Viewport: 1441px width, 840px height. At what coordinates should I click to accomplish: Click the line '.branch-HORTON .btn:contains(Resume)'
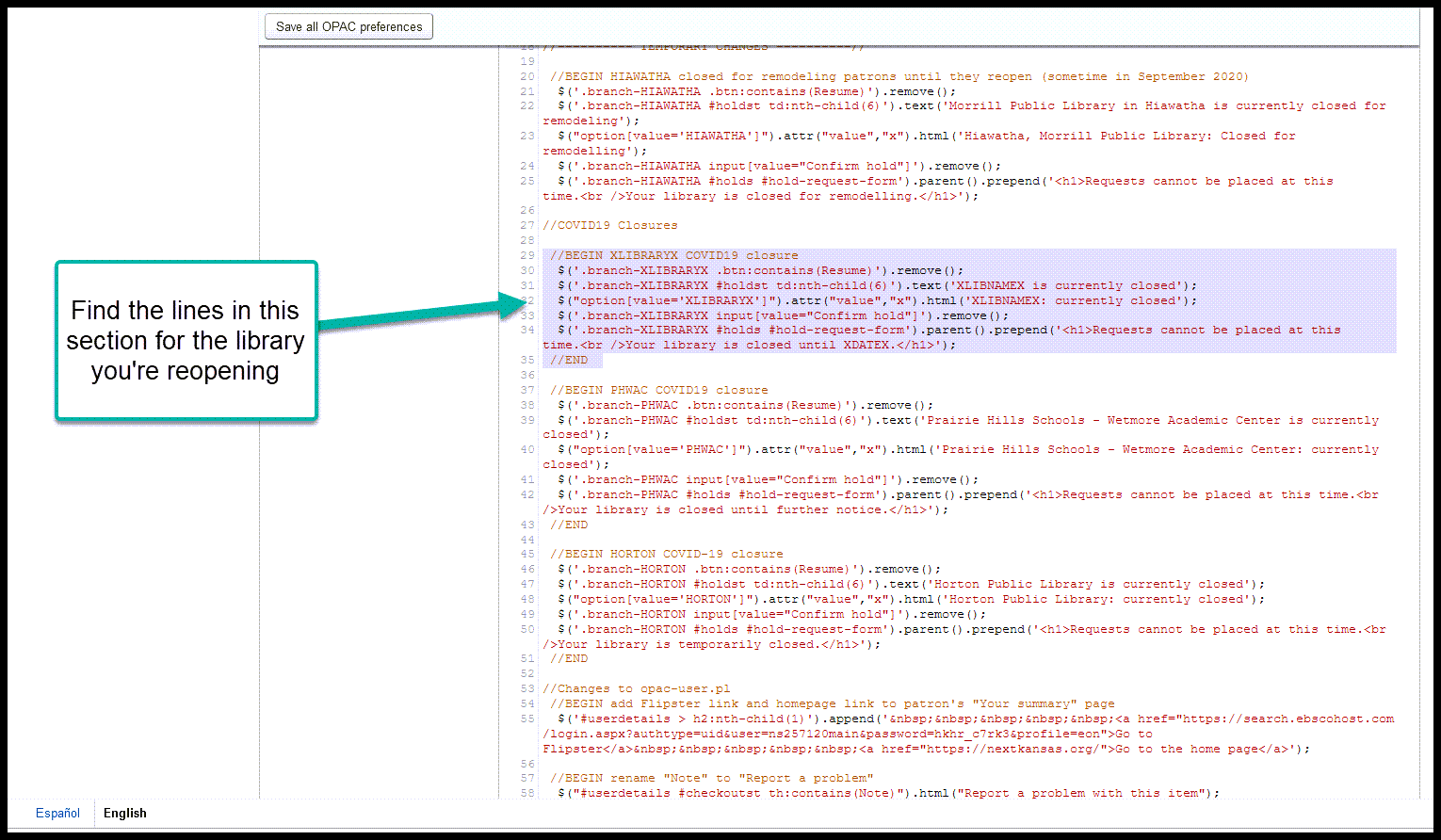coord(749,569)
